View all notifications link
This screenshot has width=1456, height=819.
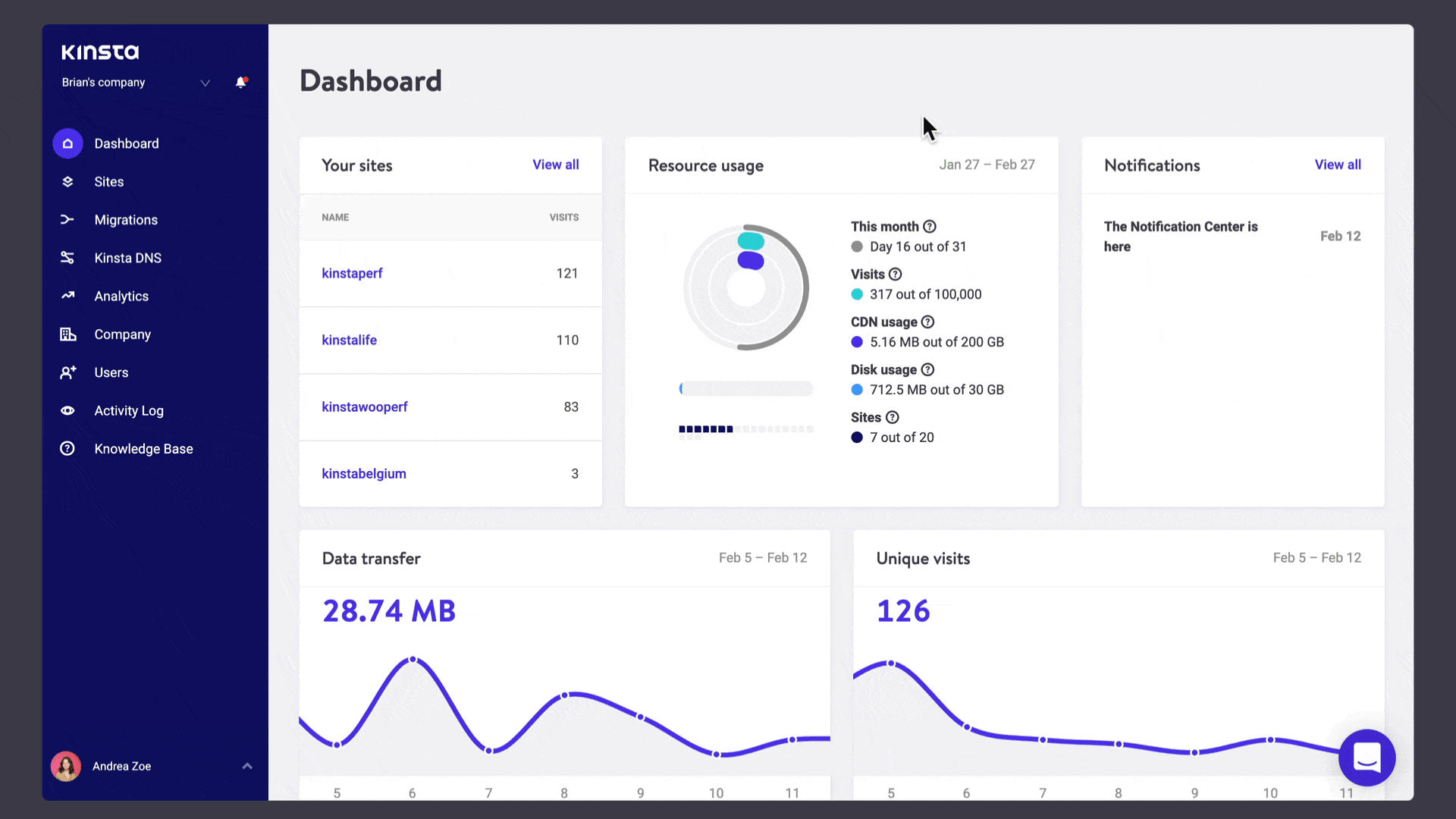point(1338,164)
